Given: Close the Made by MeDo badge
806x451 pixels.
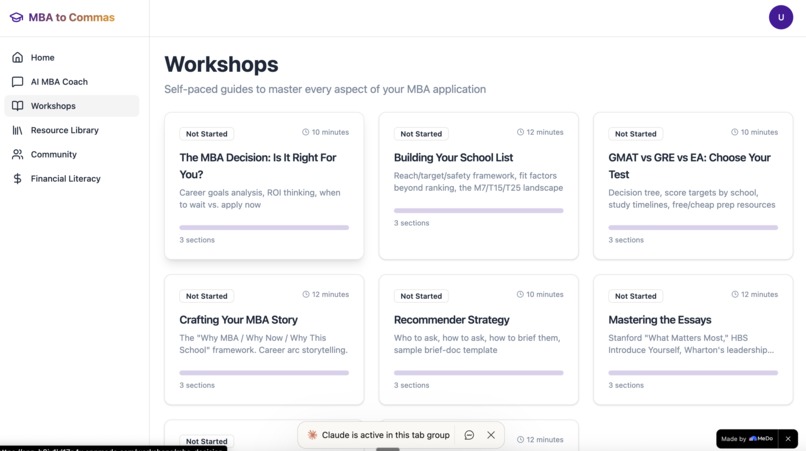Looking at the screenshot, I should point(788,439).
